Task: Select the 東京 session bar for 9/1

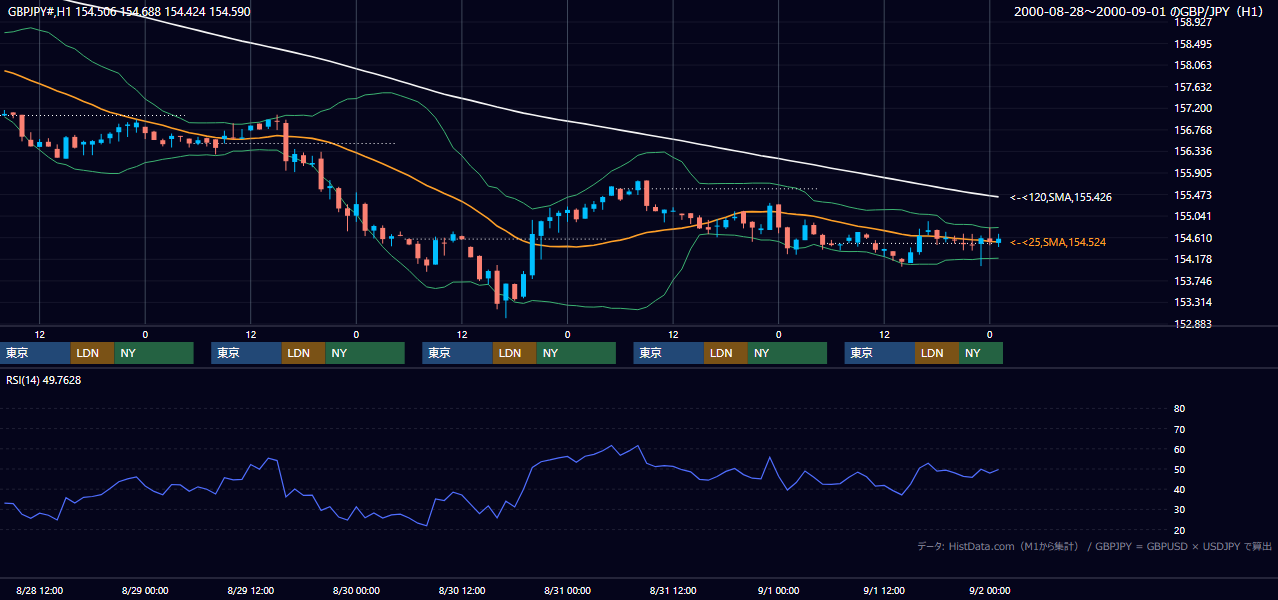Action: [x=880, y=353]
